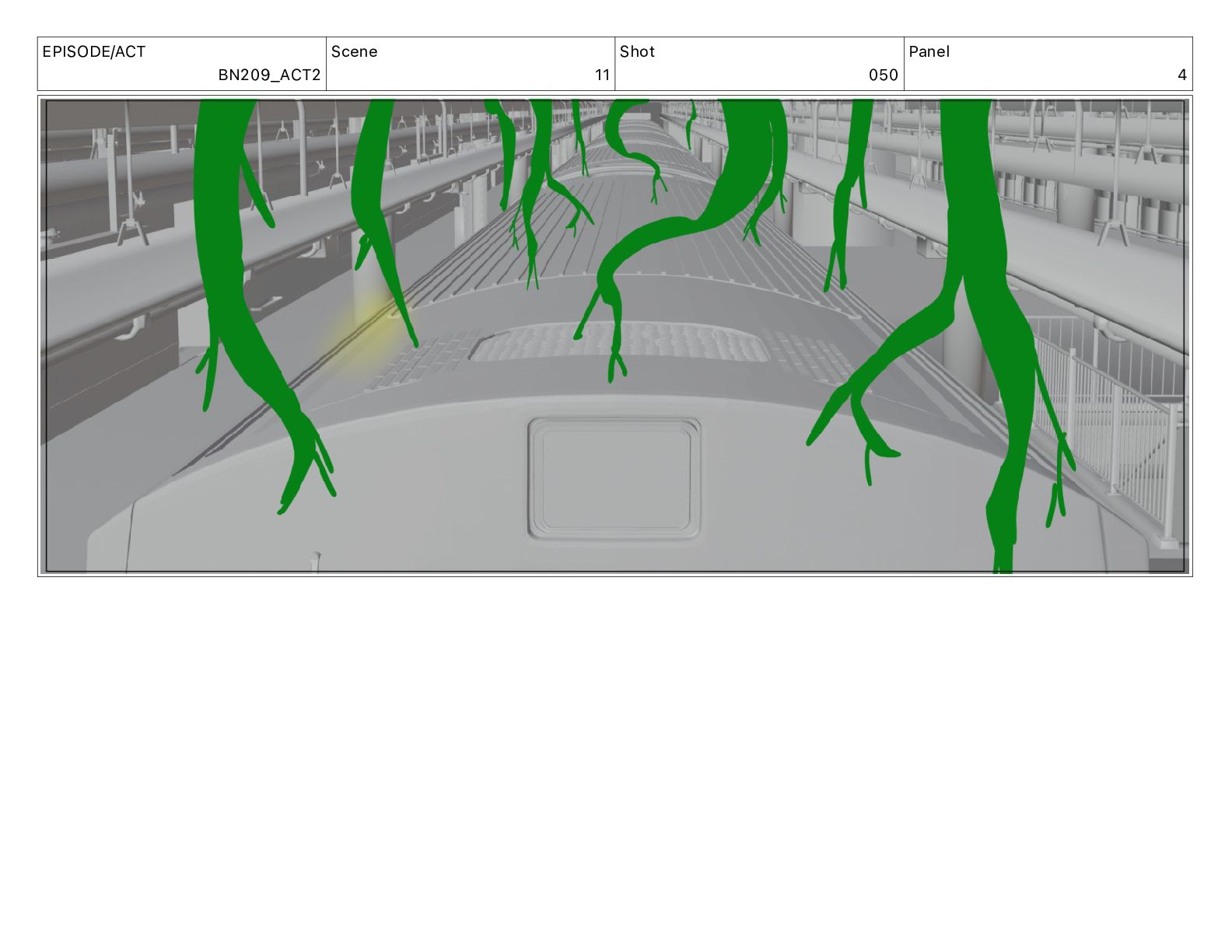Image resolution: width=1232 pixels, height=952 pixels.
Task: Select the panel number 4
Action: point(1182,75)
